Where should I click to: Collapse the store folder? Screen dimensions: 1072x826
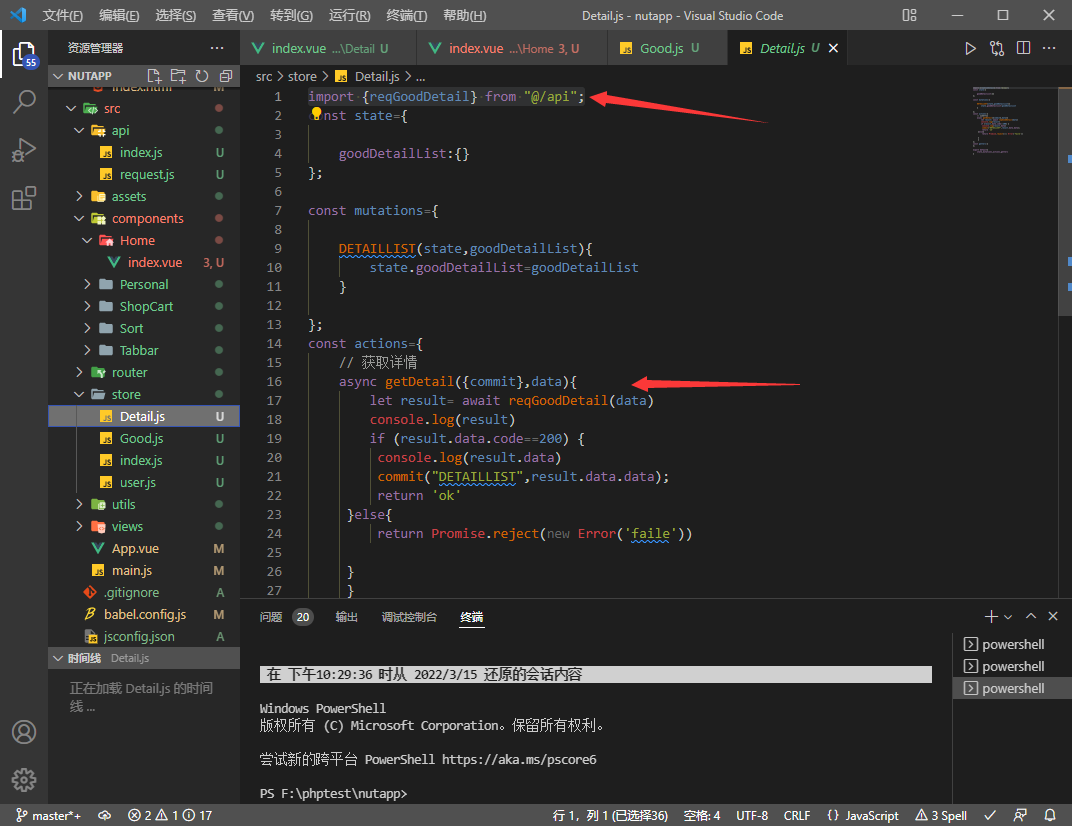(x=79, y=394)
